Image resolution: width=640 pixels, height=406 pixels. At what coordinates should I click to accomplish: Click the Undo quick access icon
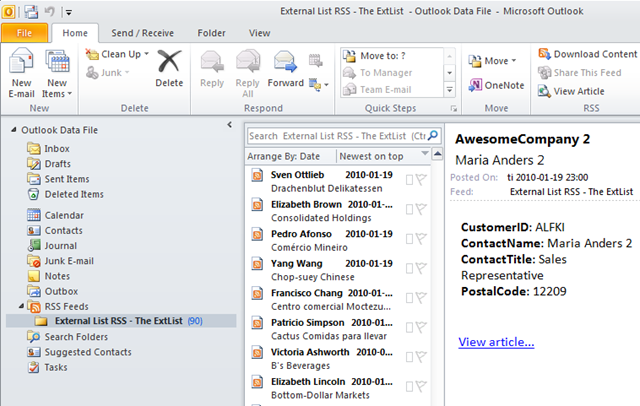point(49,11)
